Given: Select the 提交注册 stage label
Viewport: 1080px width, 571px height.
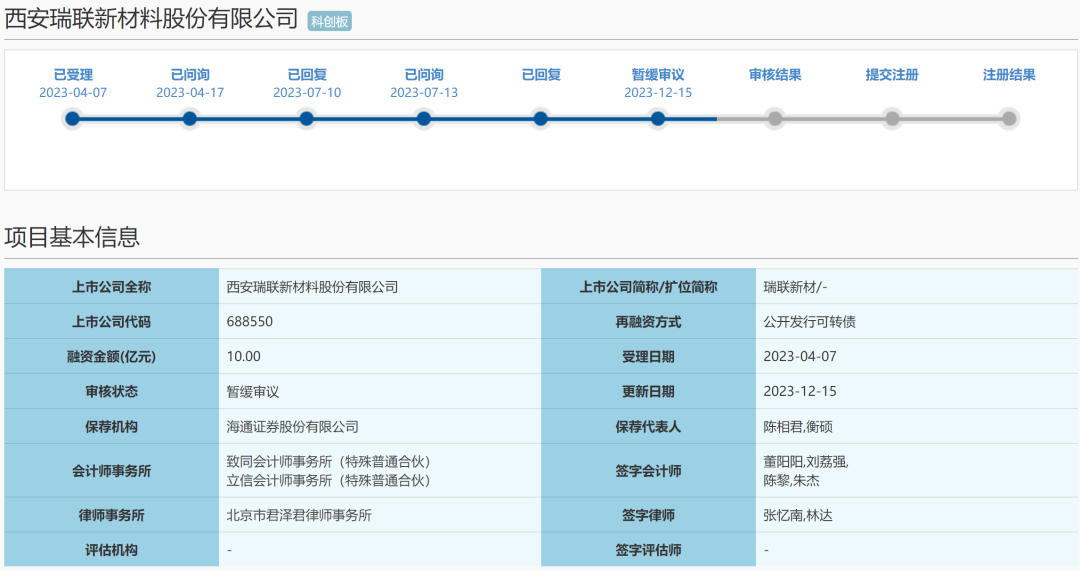Looking at the screenshot, I should coord(892,75).
